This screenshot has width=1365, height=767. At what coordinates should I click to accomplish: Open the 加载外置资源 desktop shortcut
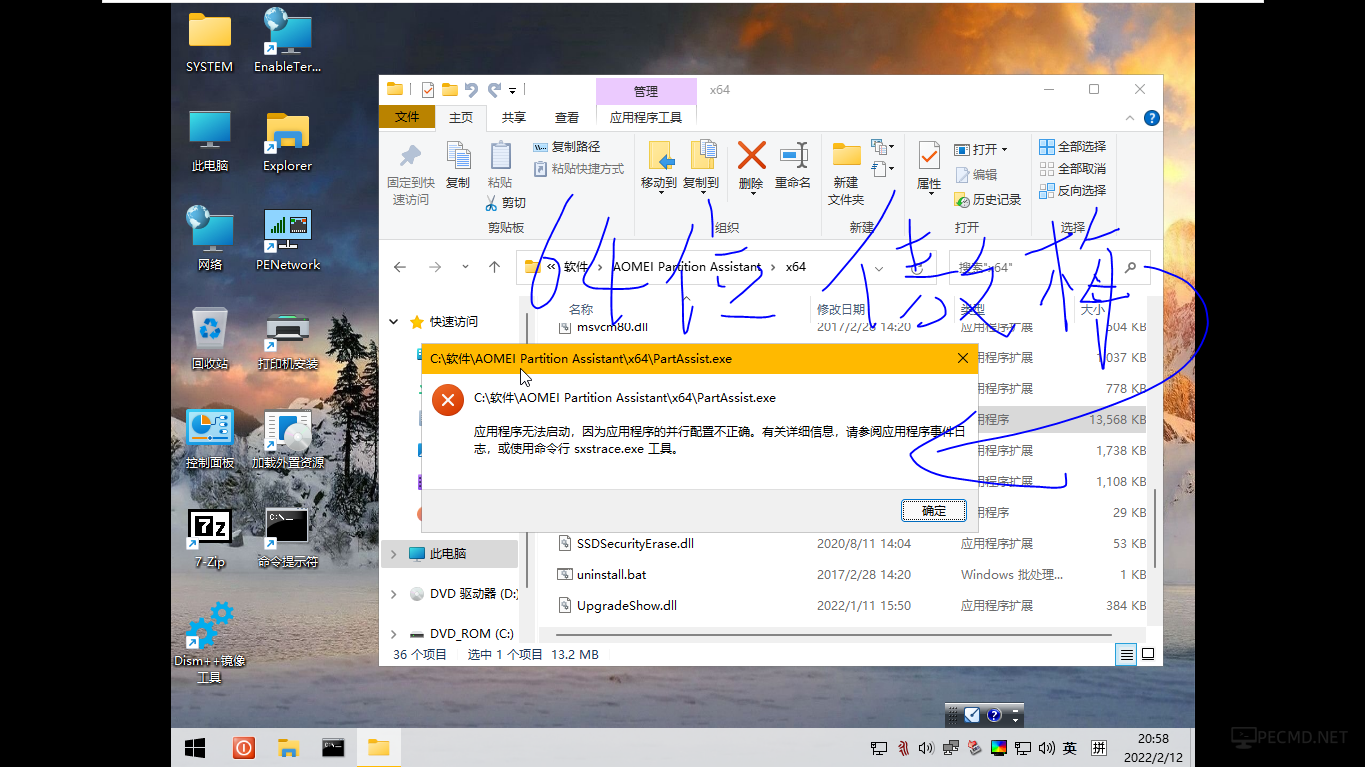tap(288, 439)
